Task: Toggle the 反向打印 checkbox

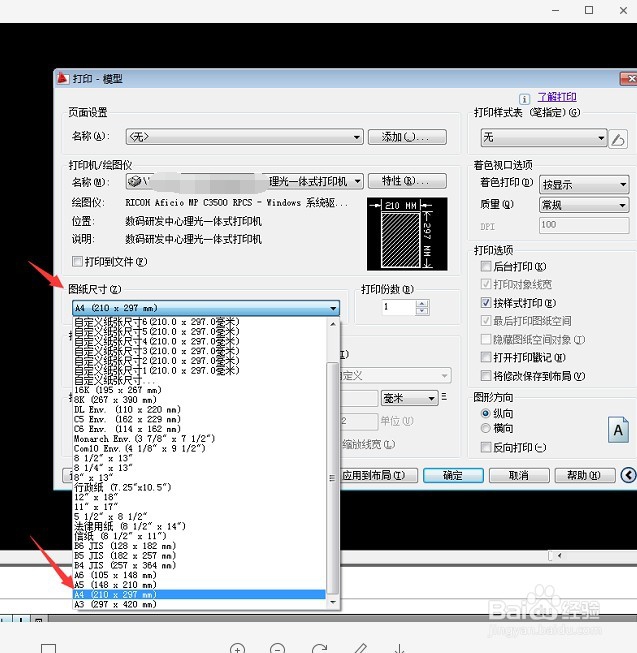Action: 485,447
